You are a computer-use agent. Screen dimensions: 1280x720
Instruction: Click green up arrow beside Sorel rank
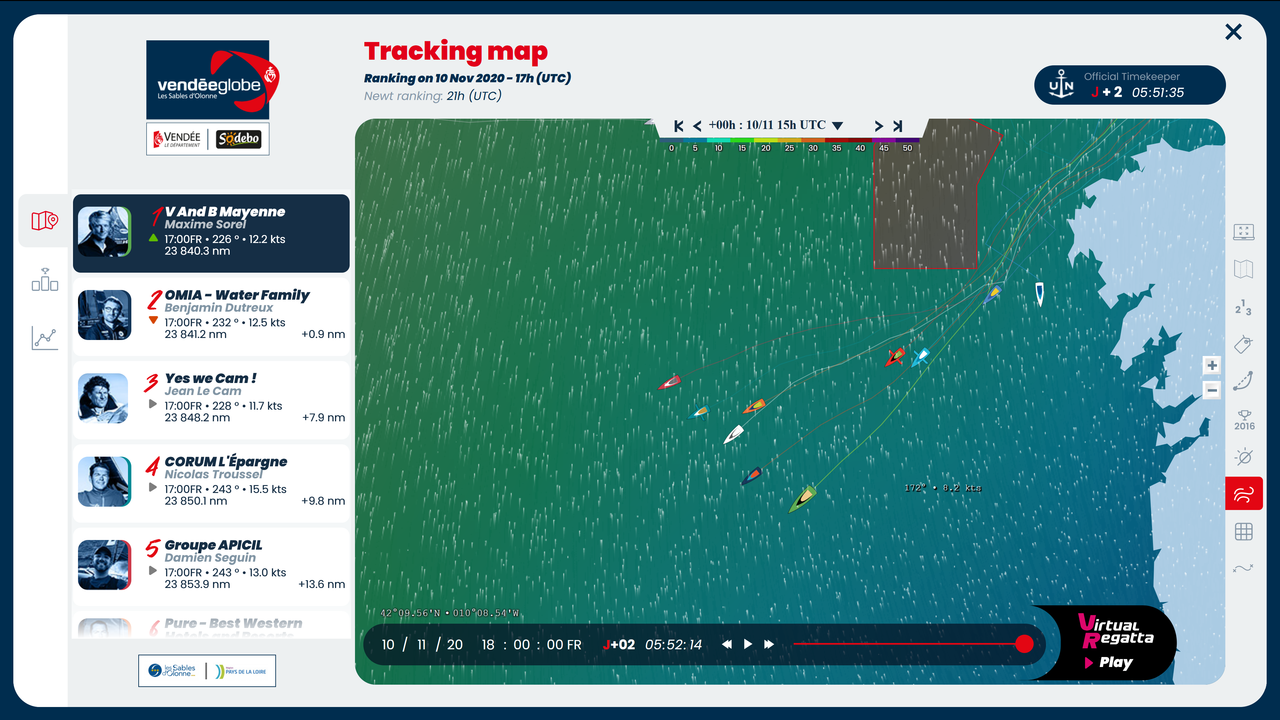pyautogui.click(x=153, y=238)
